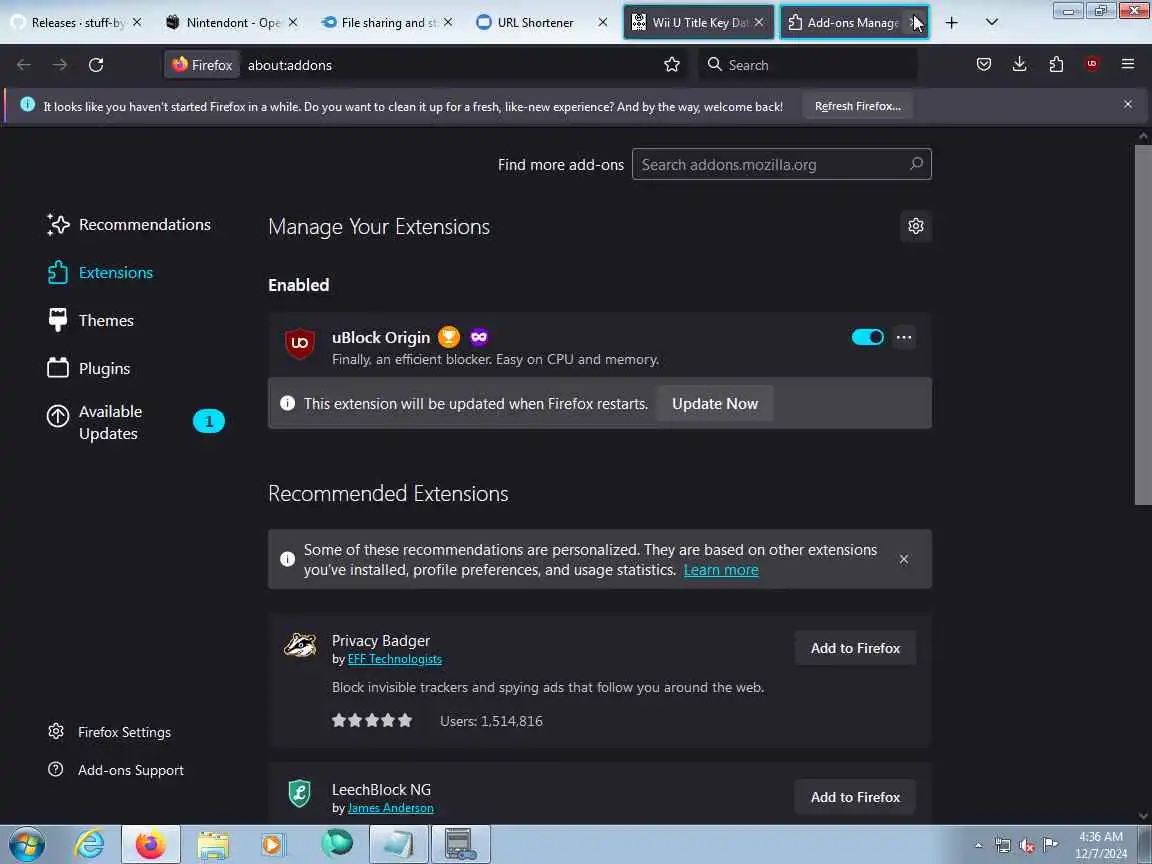The height and width of the screenshot is (864, 1152).
Task: Open Add-ons Support link
Action: click(x=116, y=770)
